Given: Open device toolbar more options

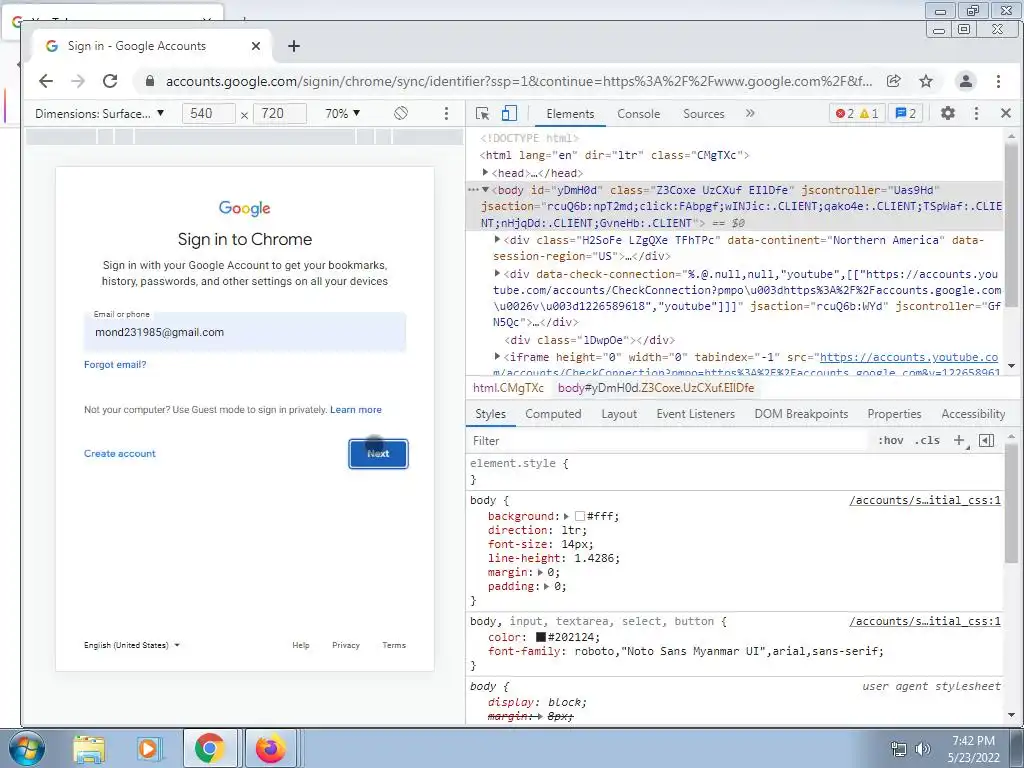Looking at the screenshot, I should click(446, 113).
